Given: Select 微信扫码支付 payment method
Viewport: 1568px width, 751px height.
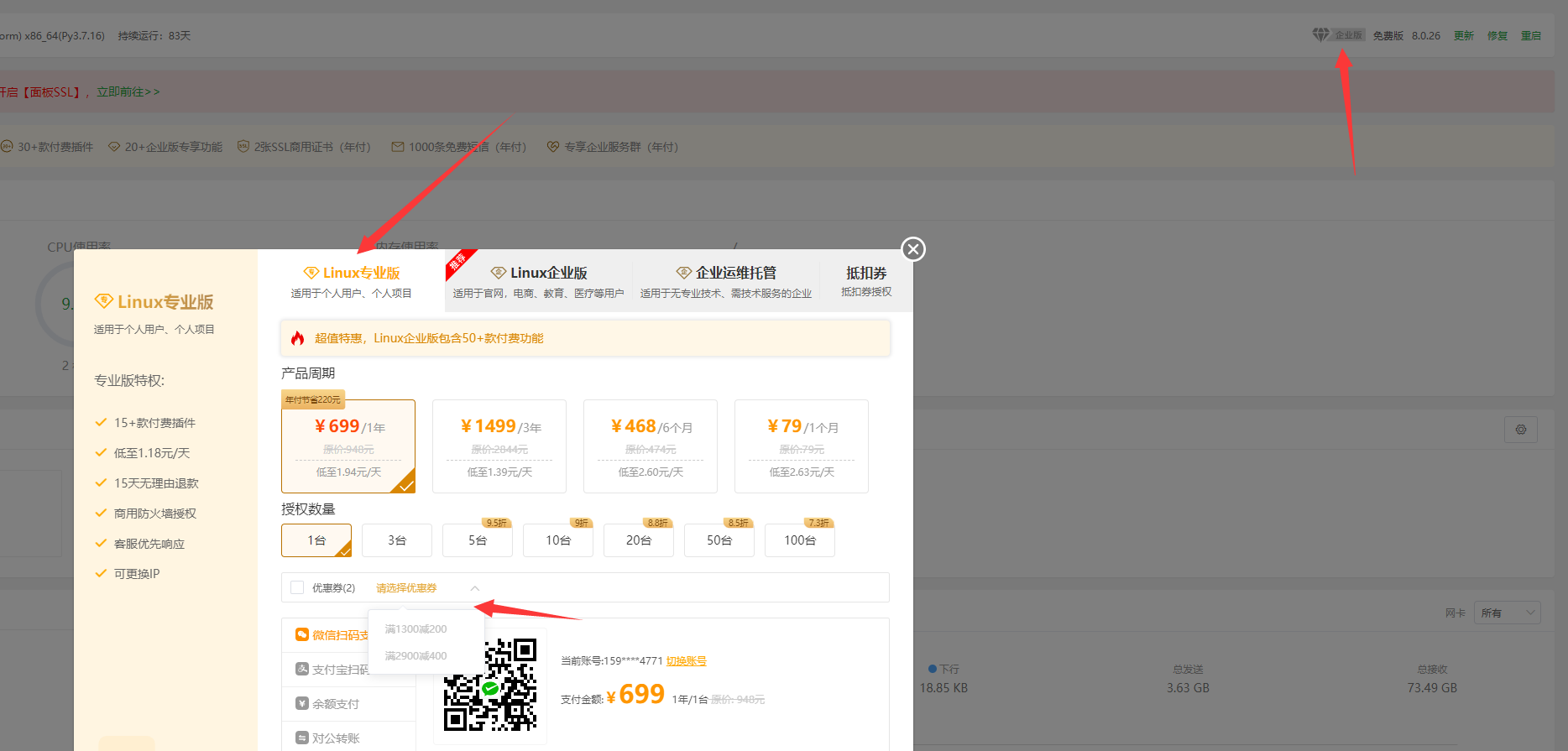Looking at the screenshot, I should (332, 635).
